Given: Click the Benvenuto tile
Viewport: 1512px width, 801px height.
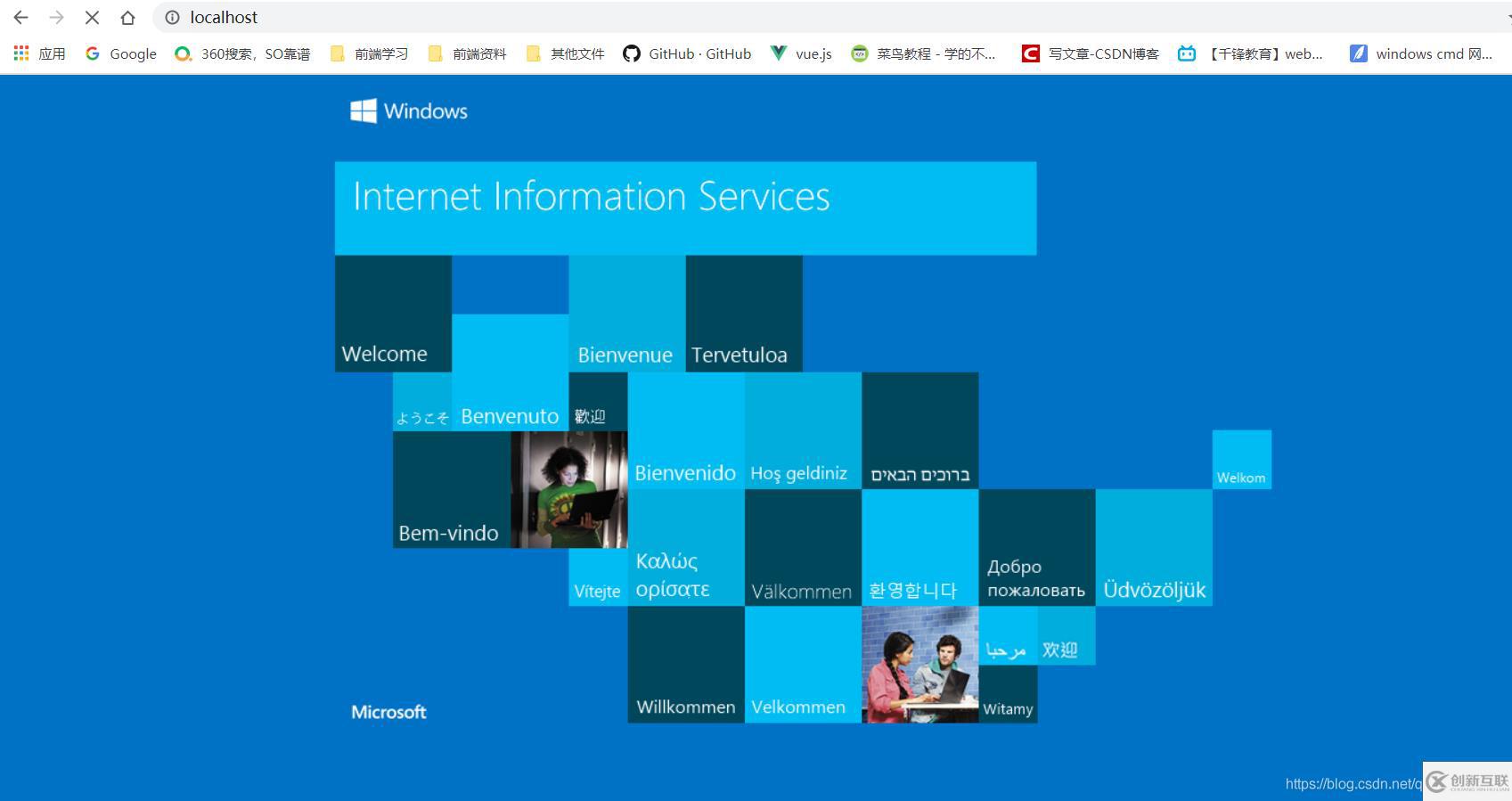Looking at the screenshot, I should pos(510,372).
